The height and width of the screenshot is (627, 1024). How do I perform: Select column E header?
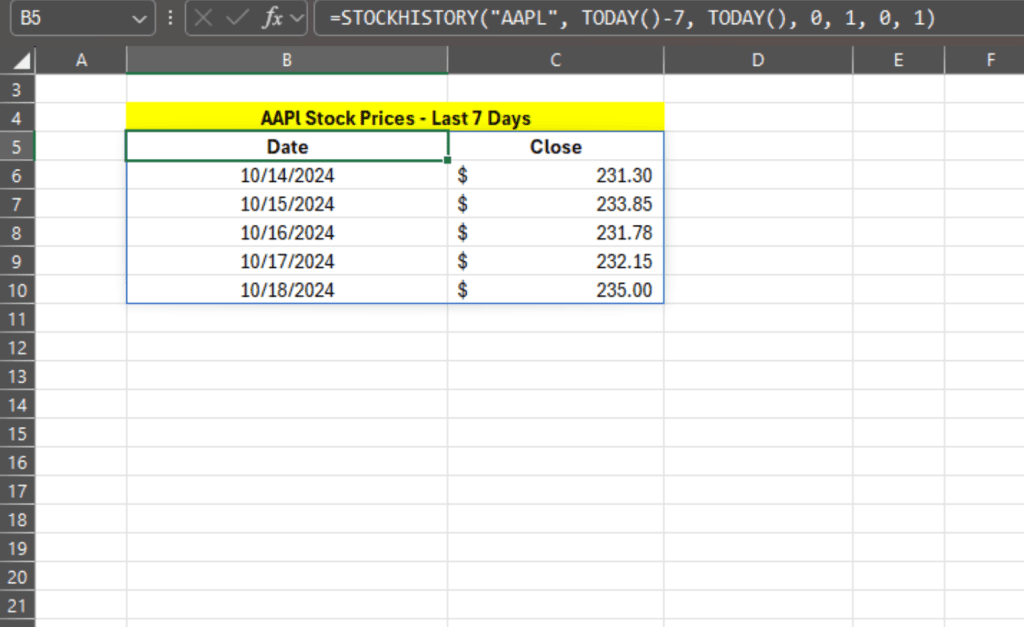click(x=898, y=61)
